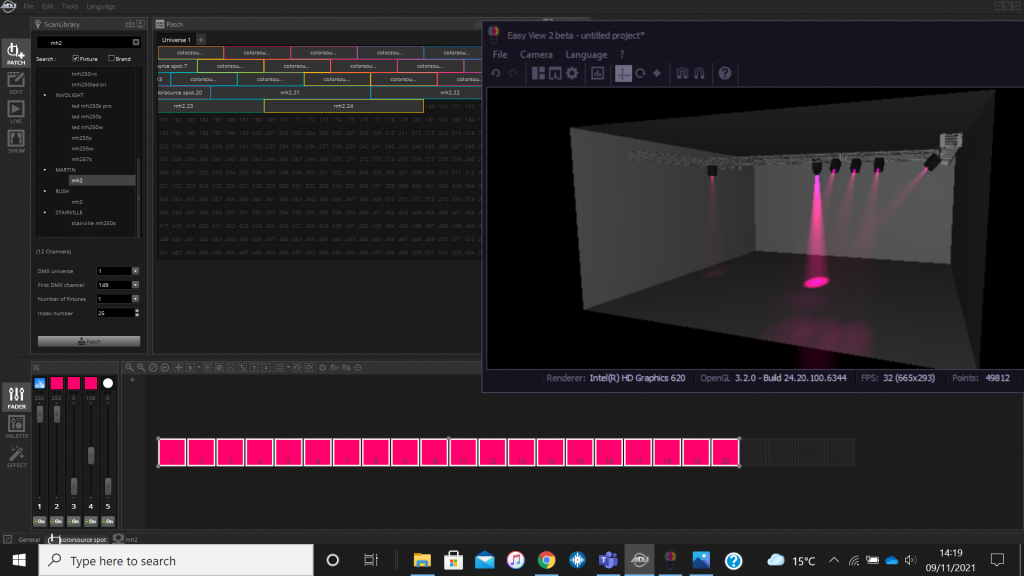
Task: Click the Patch button
Action: point(89,342)
